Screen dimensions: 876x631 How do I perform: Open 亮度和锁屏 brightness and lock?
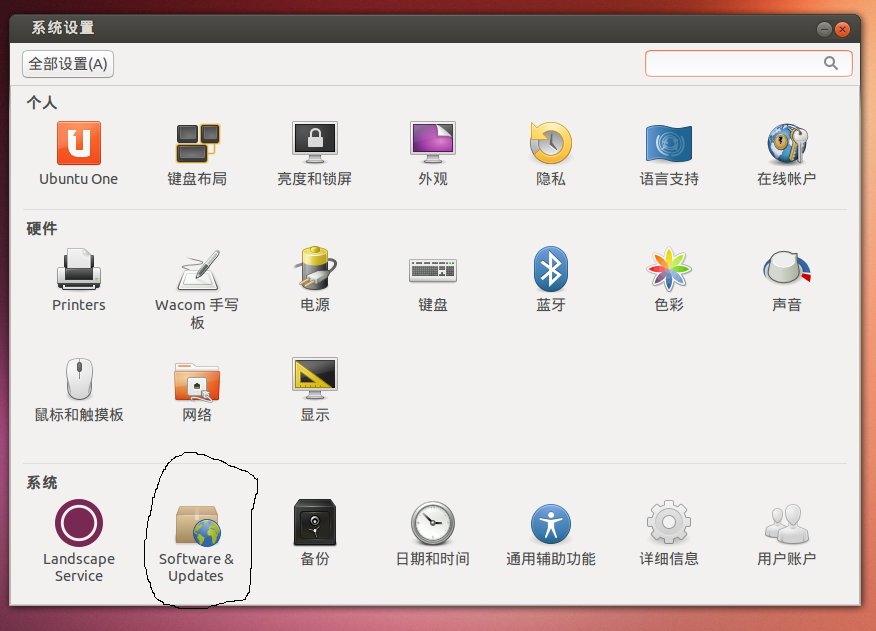pyautogui.click(x=315, y=154)
